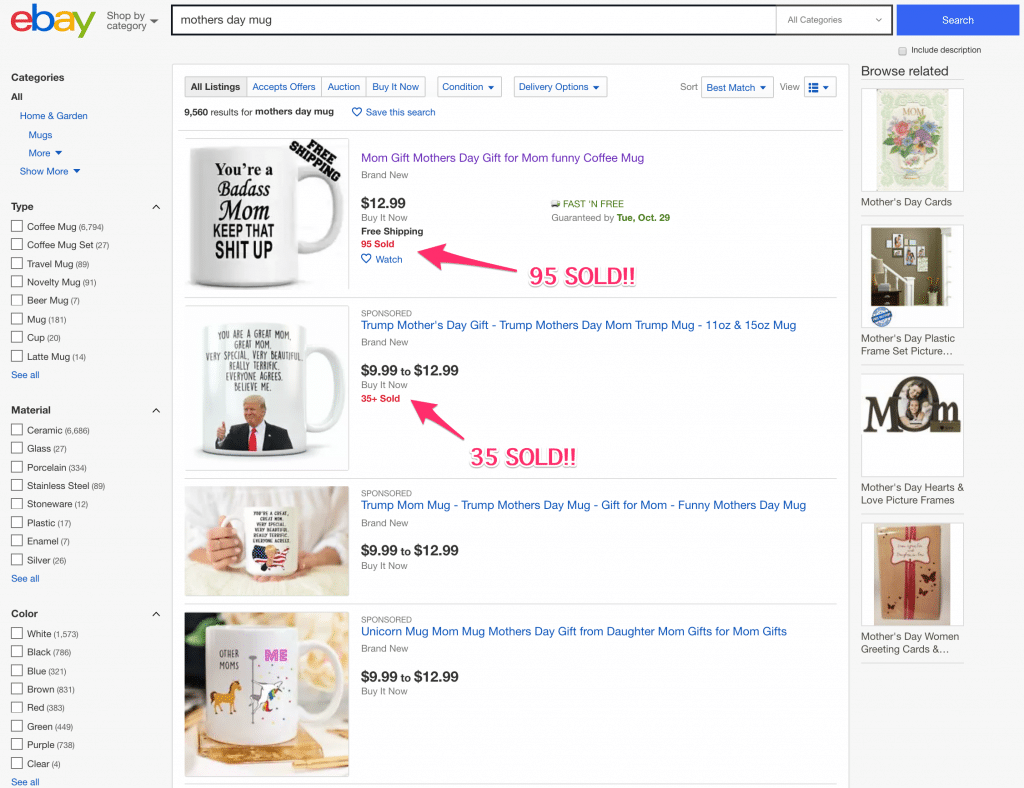This screenshot has width=1024, height=788.
Task: Click the Mother's Day Cards thumbnail
Action: (x=911, y=140)
